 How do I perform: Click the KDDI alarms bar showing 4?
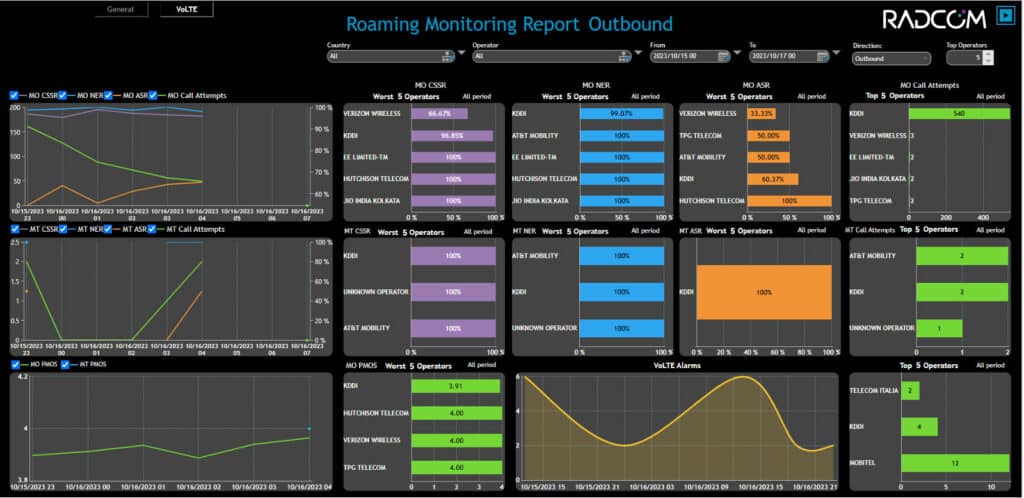tap(920, 427)
